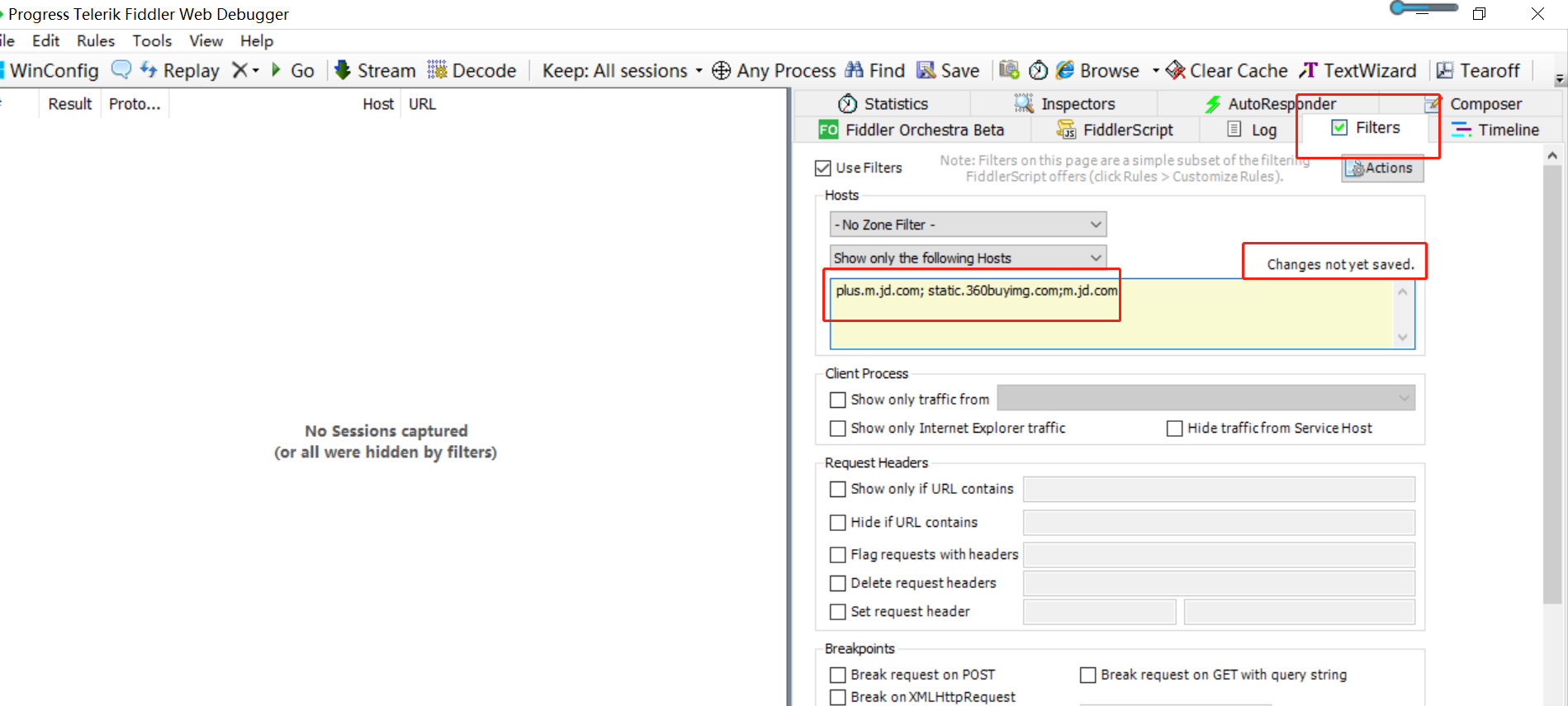Screen dimensions: 1568x706
Task: Open Show only the following Hosts dropdown
Action: click(968, 258)
